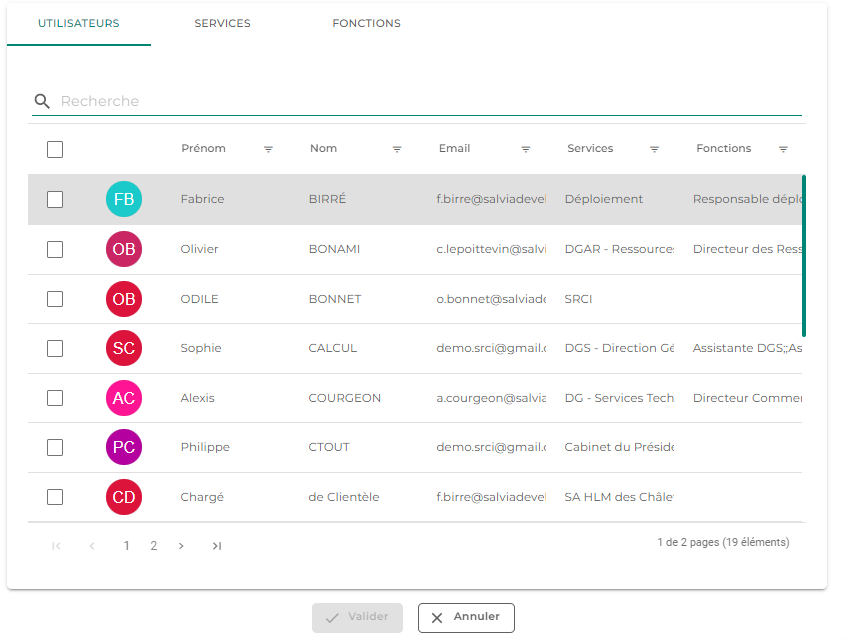The image size is (846, 640).
Task: Click the Annuler button
Action: [x=466, y=617]
